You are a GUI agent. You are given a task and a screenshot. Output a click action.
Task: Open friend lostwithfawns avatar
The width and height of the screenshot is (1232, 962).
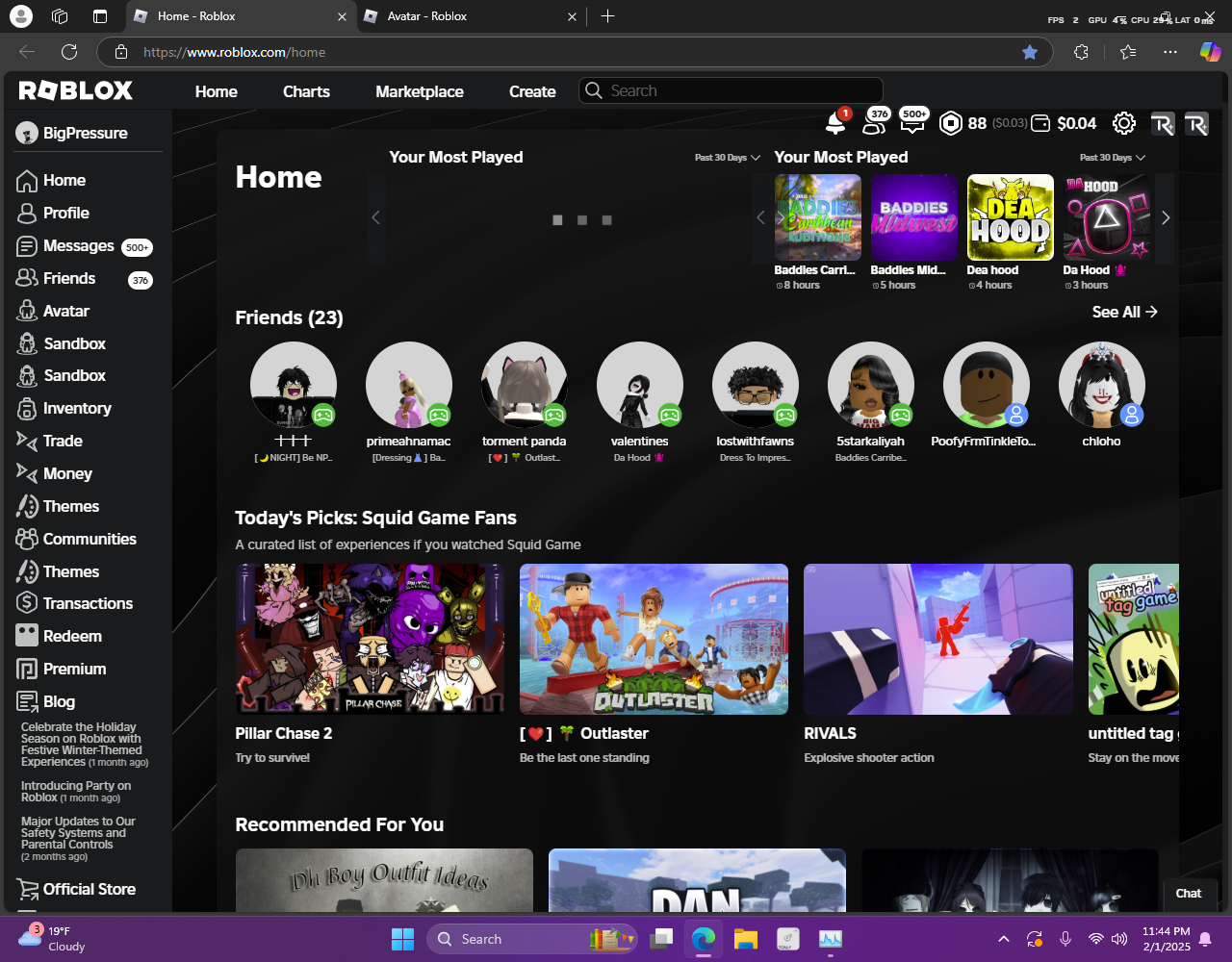(756, 385)
